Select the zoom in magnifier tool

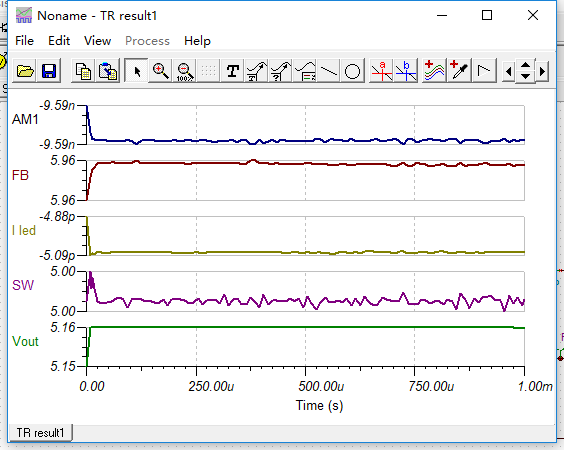tap(160, 71)
